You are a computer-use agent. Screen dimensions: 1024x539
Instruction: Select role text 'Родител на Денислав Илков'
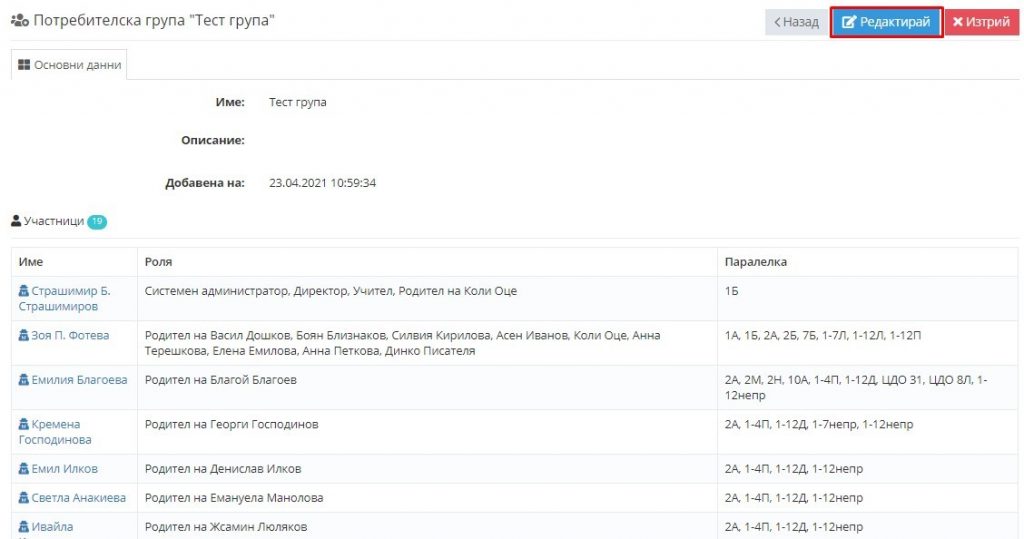click(223, 468)
